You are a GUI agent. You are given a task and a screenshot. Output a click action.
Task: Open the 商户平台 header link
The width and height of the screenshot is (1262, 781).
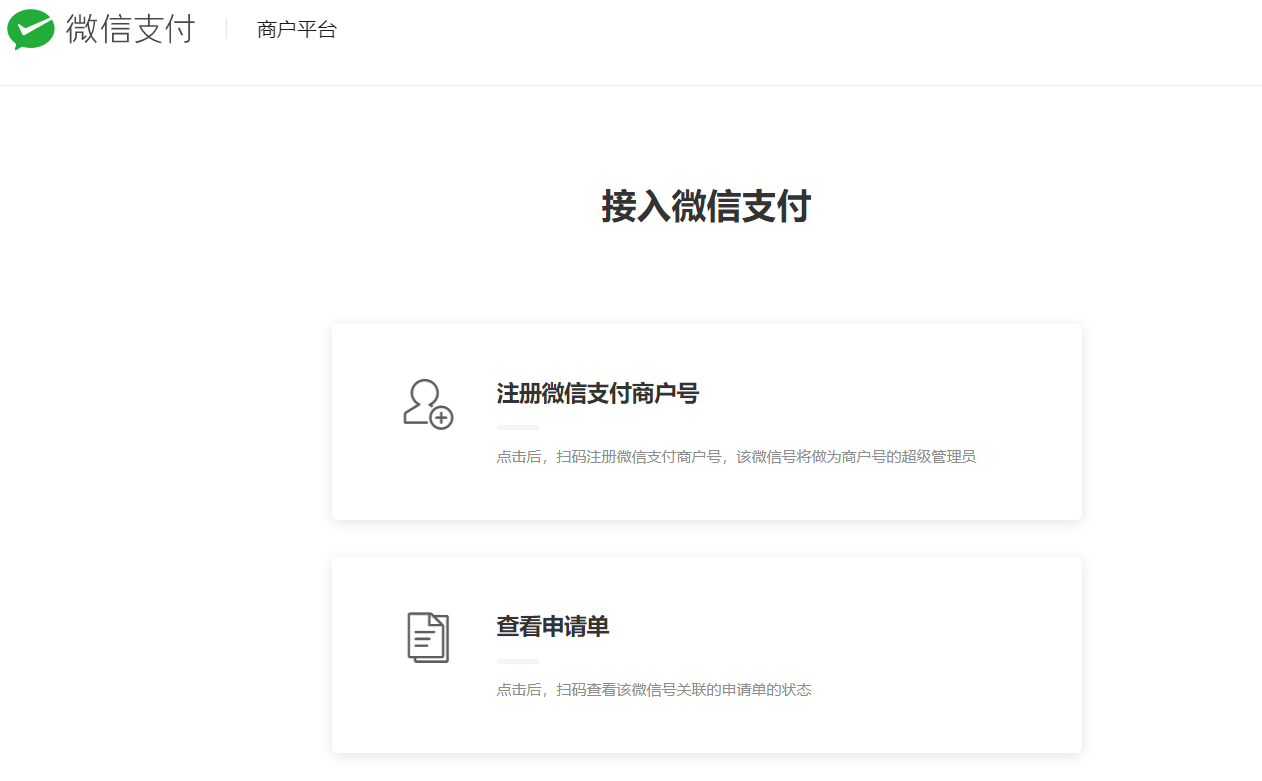pos(297,30)
